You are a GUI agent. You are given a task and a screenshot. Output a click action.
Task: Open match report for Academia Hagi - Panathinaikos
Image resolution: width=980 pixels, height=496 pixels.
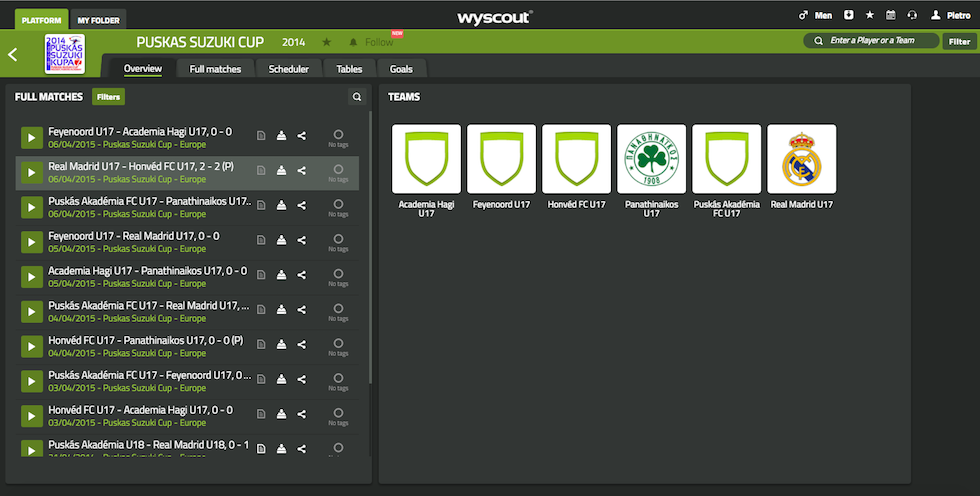[x=260, y=275]
